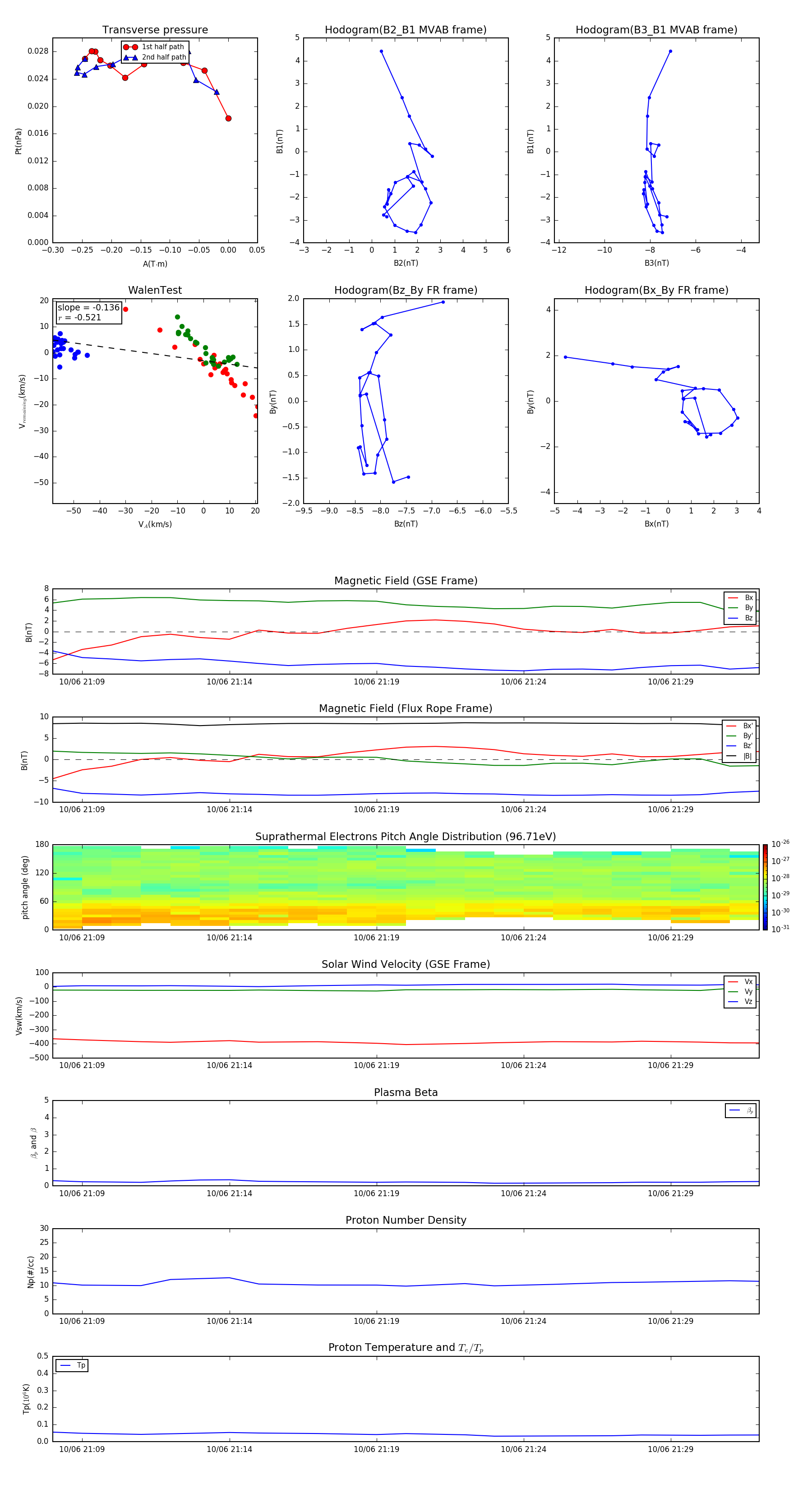This screenshot has width=812, height=1489.
Task: Select the "1st half path" legend entry
Action: click(x=154, y=47)
